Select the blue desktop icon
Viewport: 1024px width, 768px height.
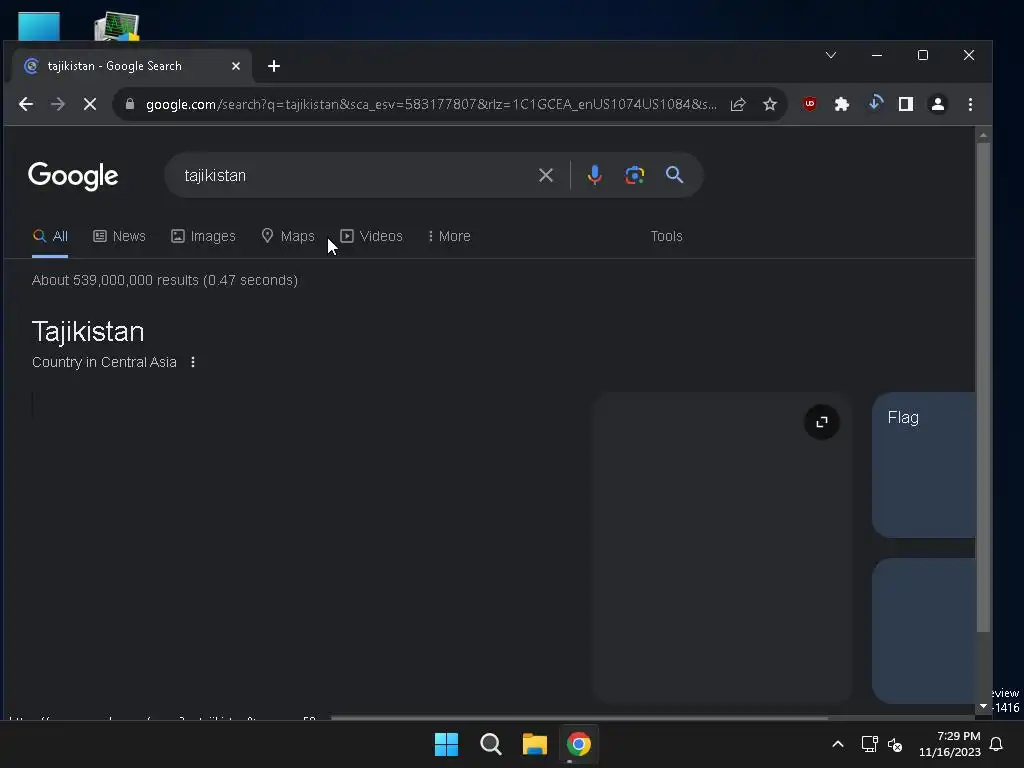click(x=39, y=26)
